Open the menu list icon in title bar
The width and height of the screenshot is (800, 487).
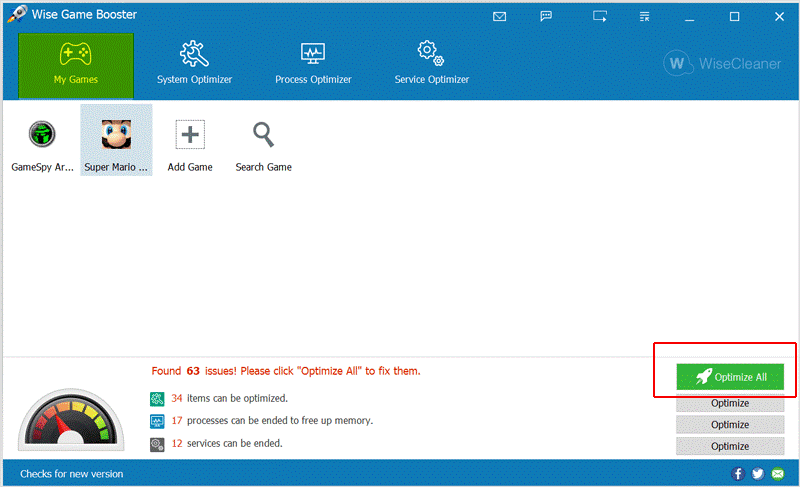[645, 17]
